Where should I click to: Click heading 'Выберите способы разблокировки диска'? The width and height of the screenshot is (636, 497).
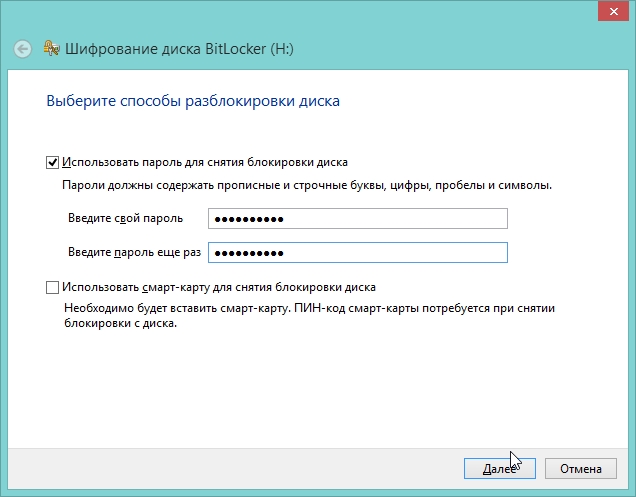coord(193,101)
